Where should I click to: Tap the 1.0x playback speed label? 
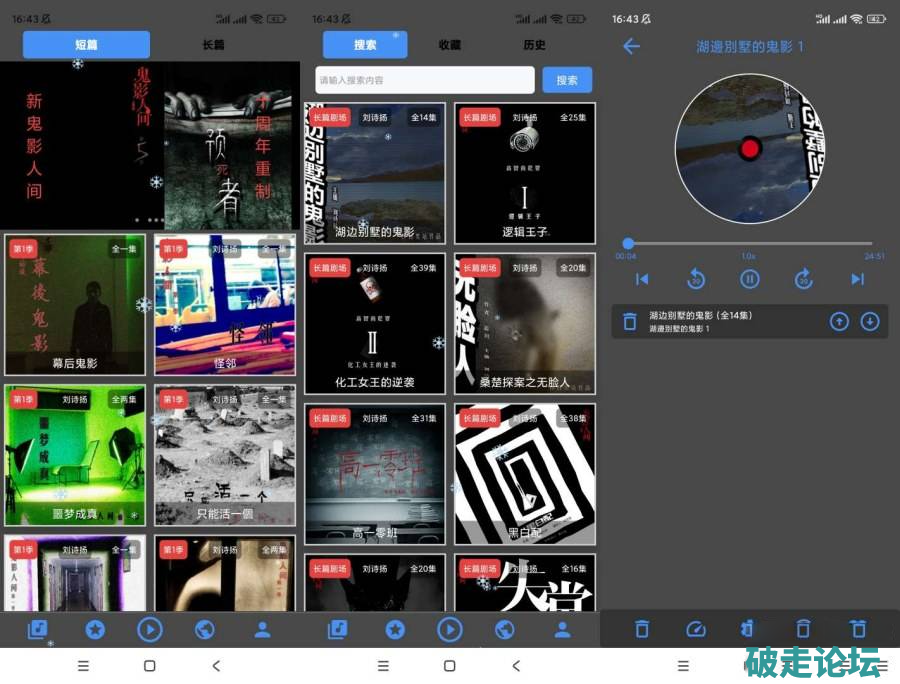tap(748, 257)
